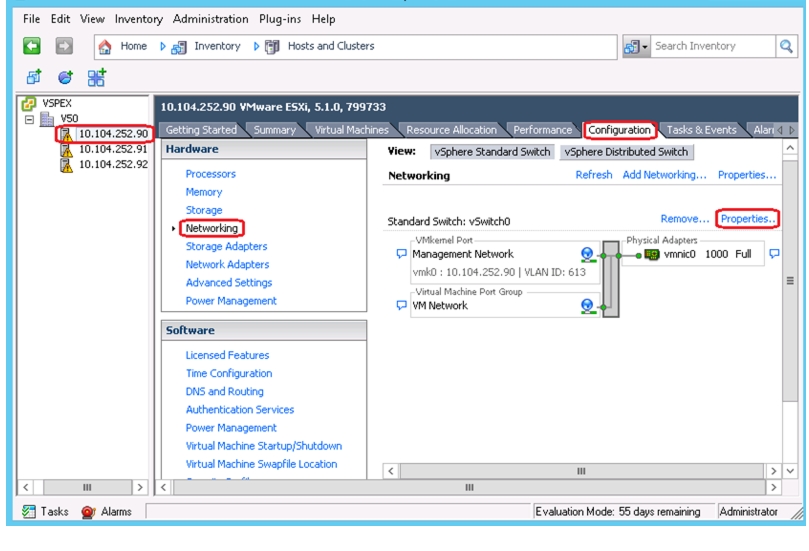Click the networking pane vertical scrollbar

[x=790, y=281]
